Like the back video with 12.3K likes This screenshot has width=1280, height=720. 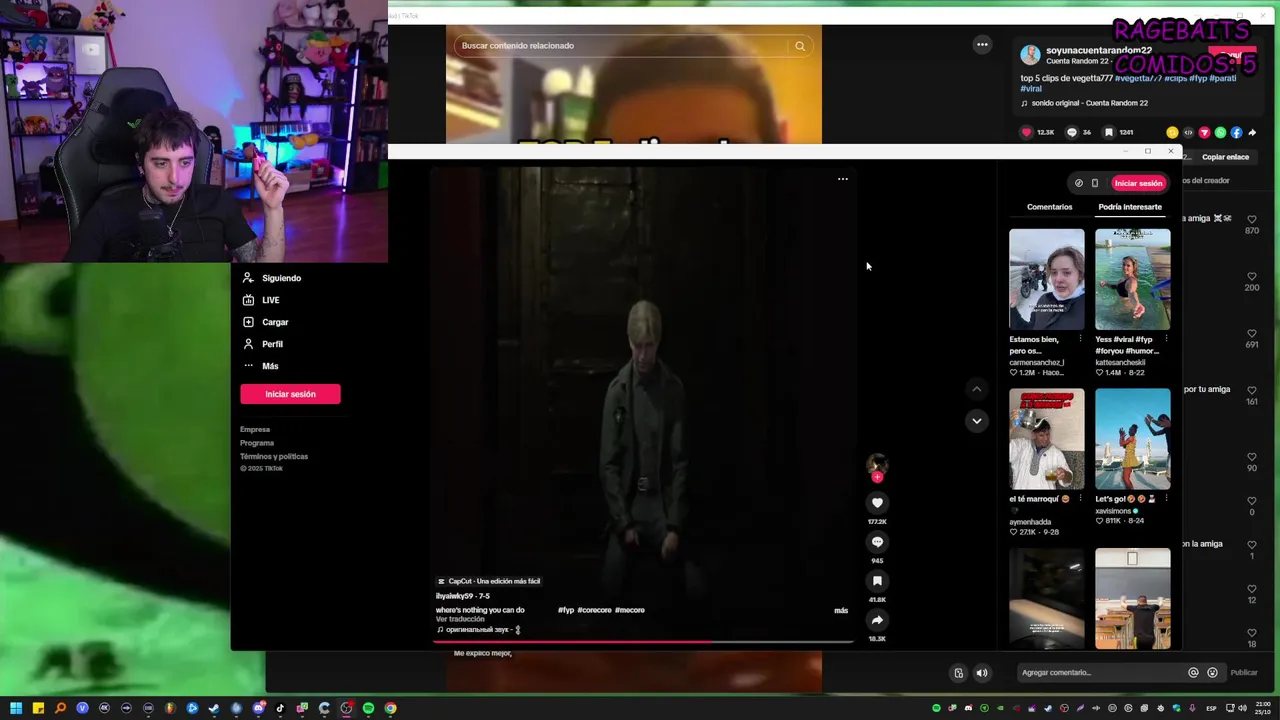[1026, 132]
